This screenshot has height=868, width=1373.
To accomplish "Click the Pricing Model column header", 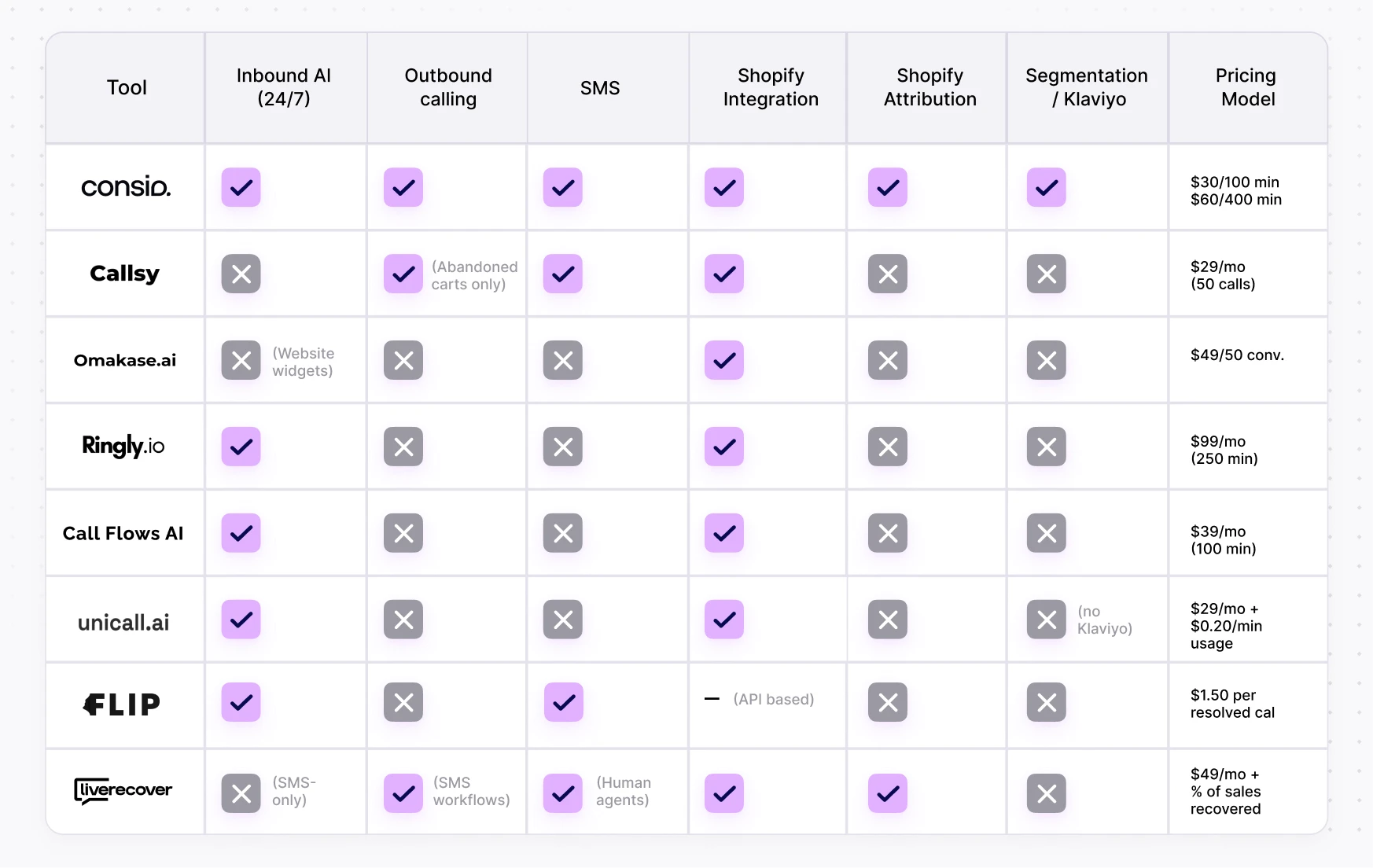I will pyautogui.click(x=1247, y=87).
